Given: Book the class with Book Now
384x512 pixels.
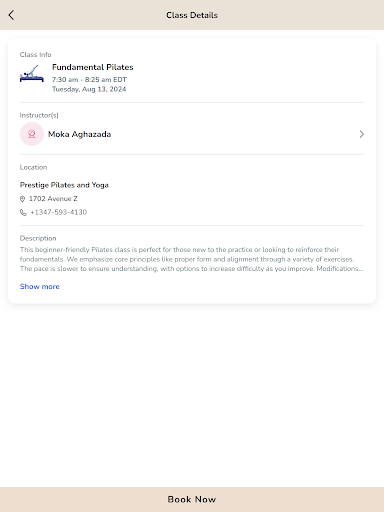Looking at the screenshot, I should point(192,499).
